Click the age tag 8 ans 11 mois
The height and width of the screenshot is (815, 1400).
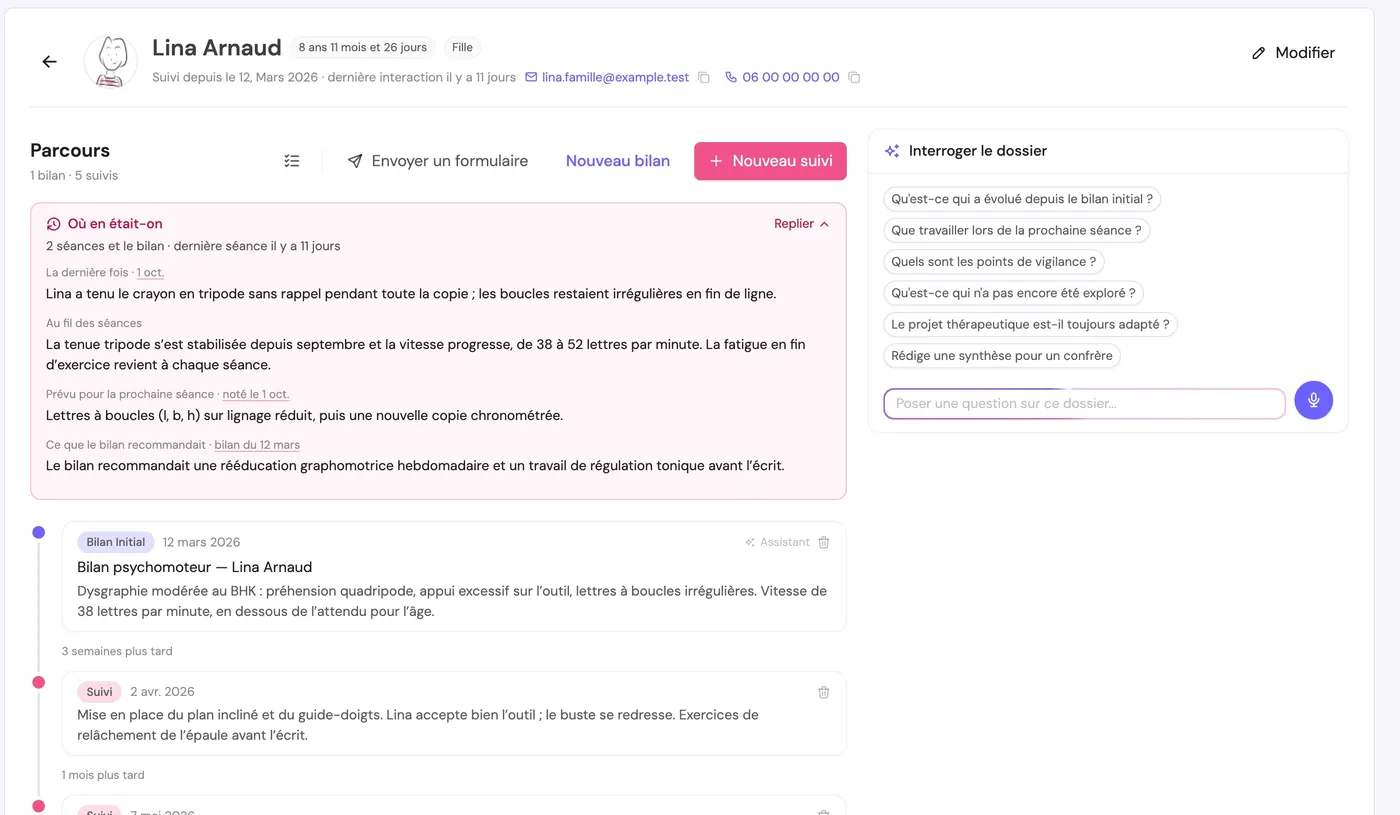(x=363, y=47)
